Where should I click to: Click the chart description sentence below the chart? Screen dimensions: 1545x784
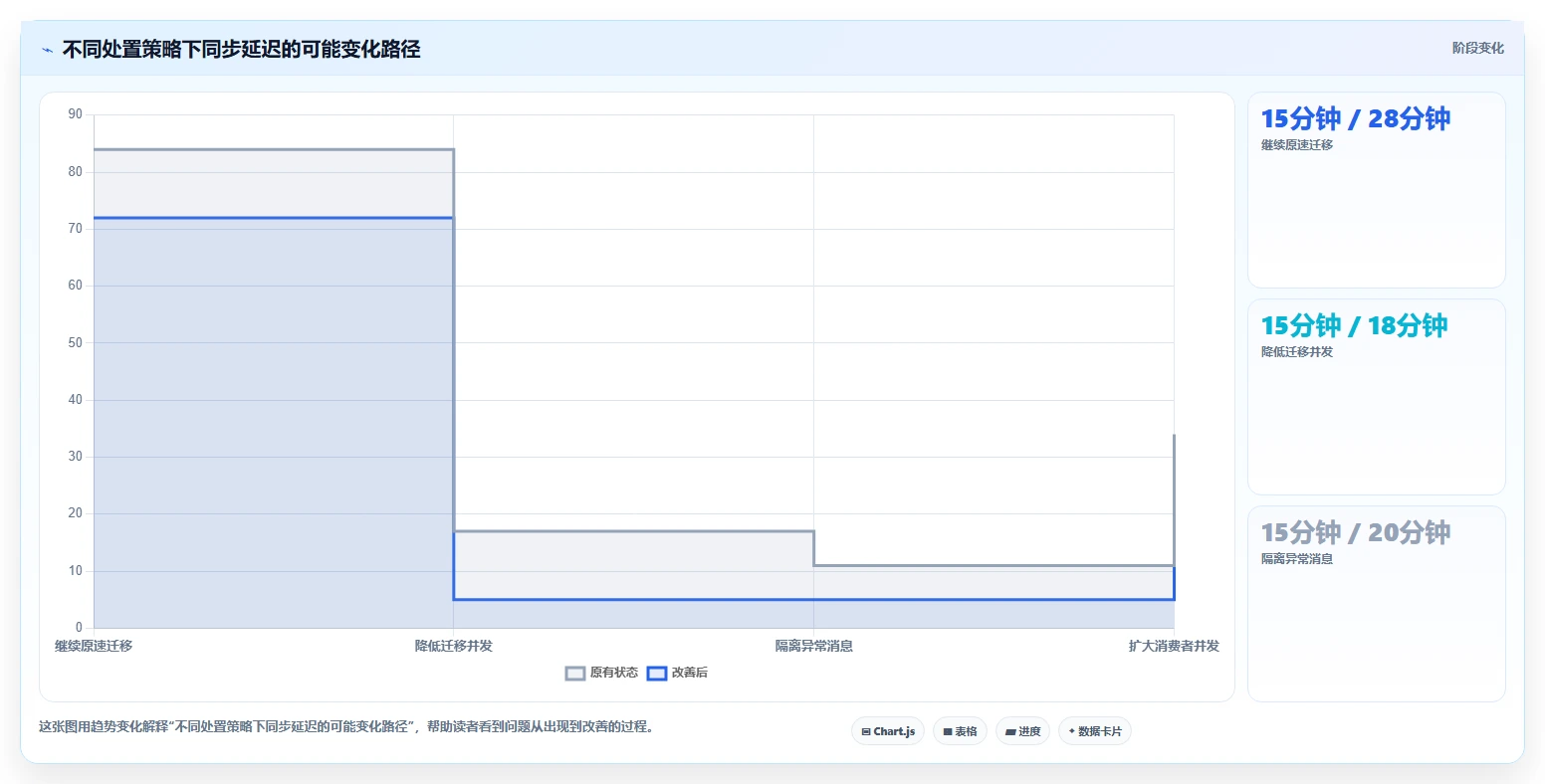click(348, 726)
